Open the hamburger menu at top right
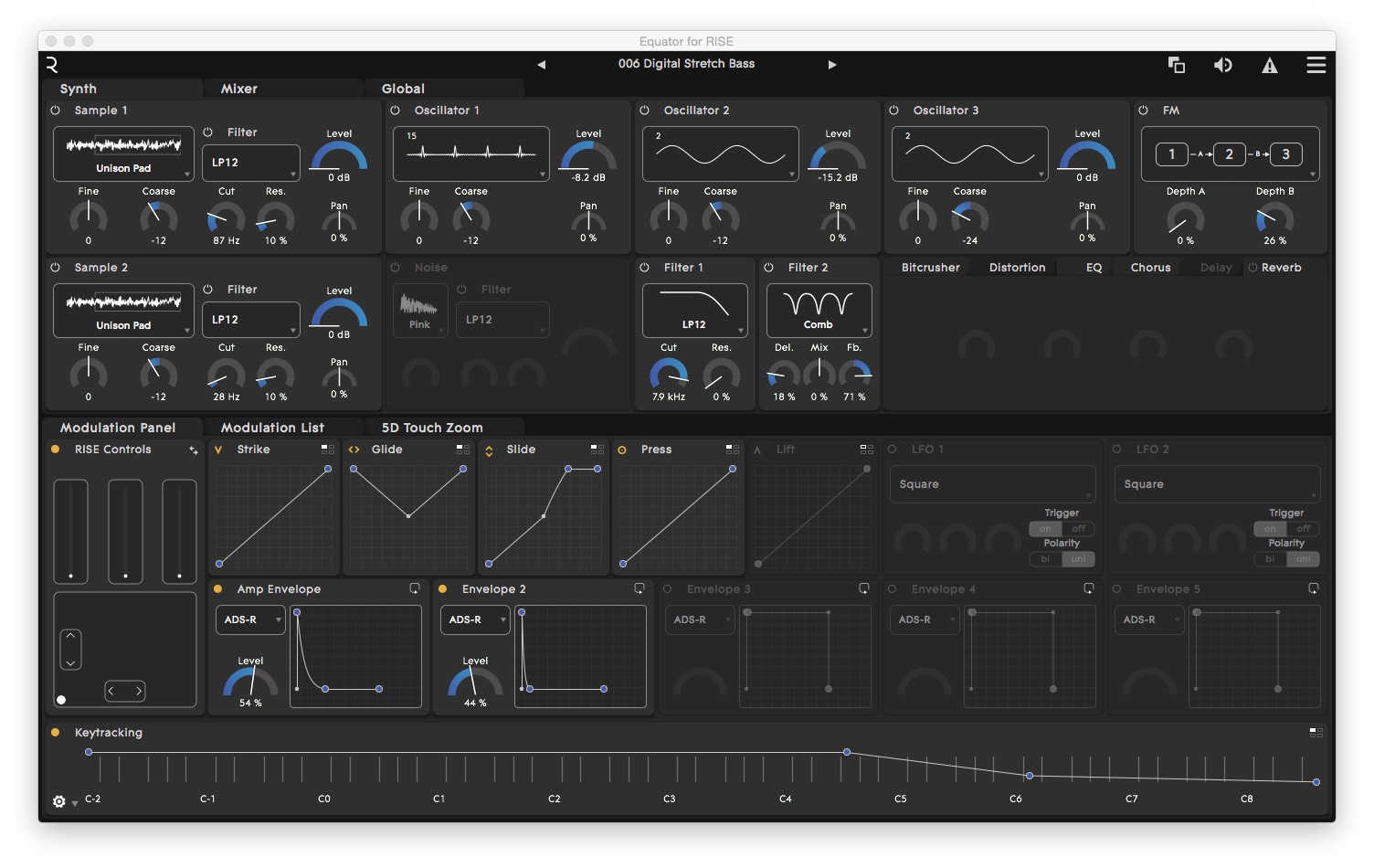This screenshot has height=868, width=1374. click(1316, 65)
